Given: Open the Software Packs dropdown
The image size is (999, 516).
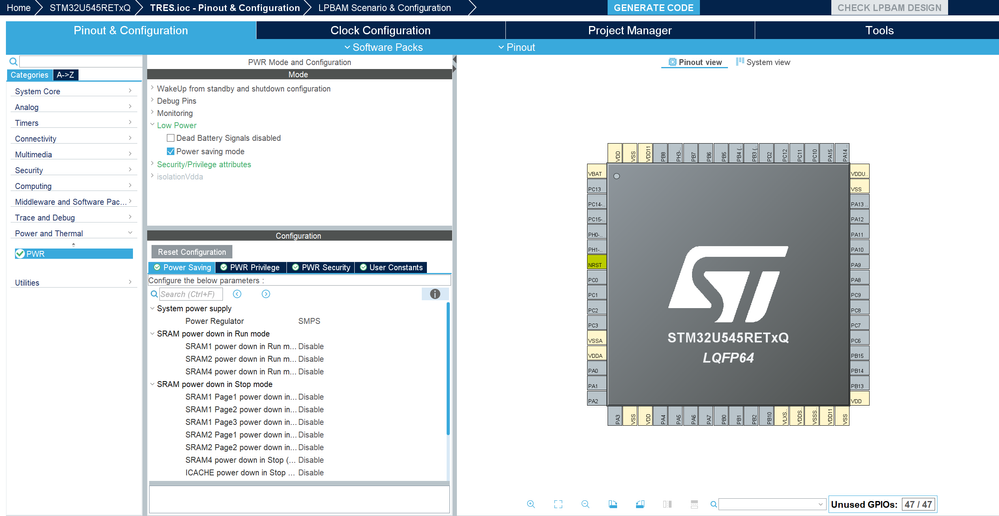Looking at the screenshot, I should (x=384, y=47).
